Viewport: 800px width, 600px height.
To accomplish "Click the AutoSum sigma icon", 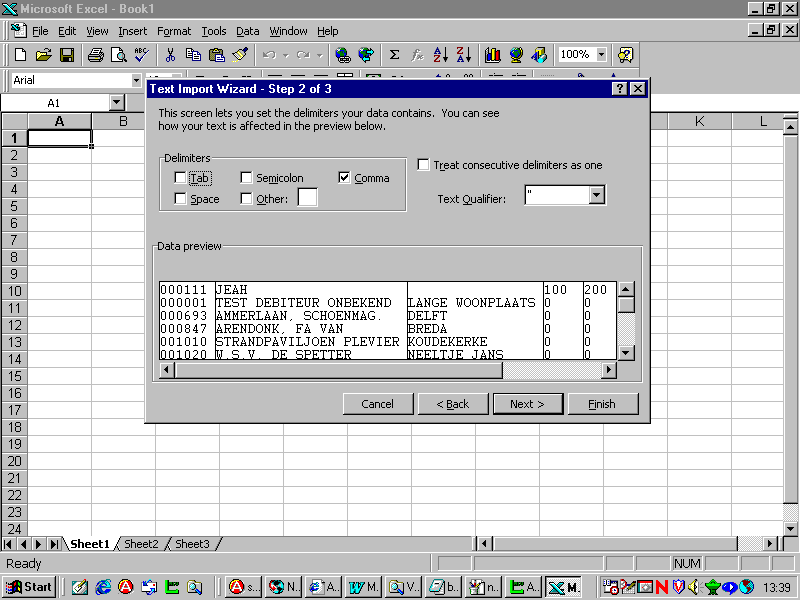I will click(394, 55).
